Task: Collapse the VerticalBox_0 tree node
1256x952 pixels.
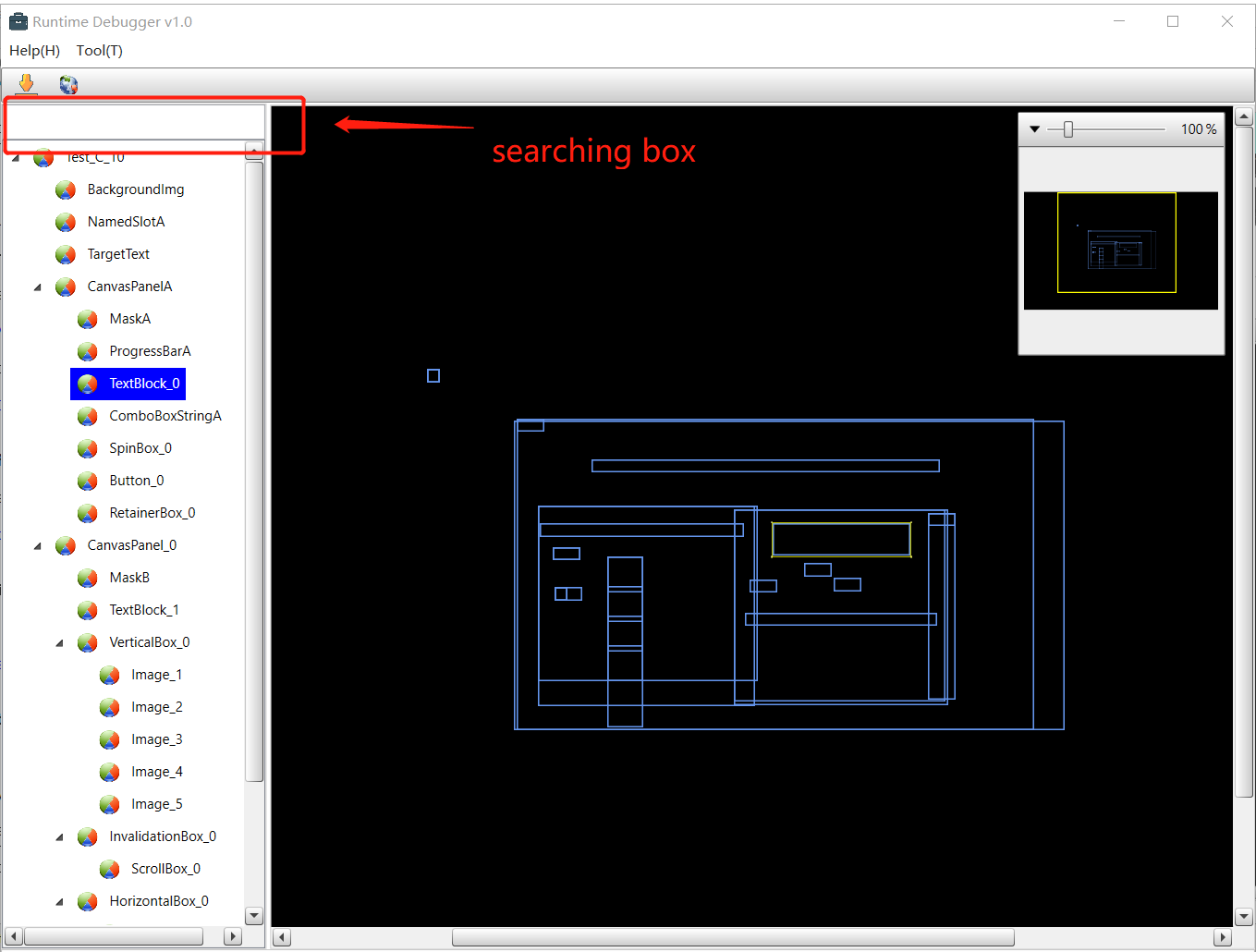Action: coord(60,643)
